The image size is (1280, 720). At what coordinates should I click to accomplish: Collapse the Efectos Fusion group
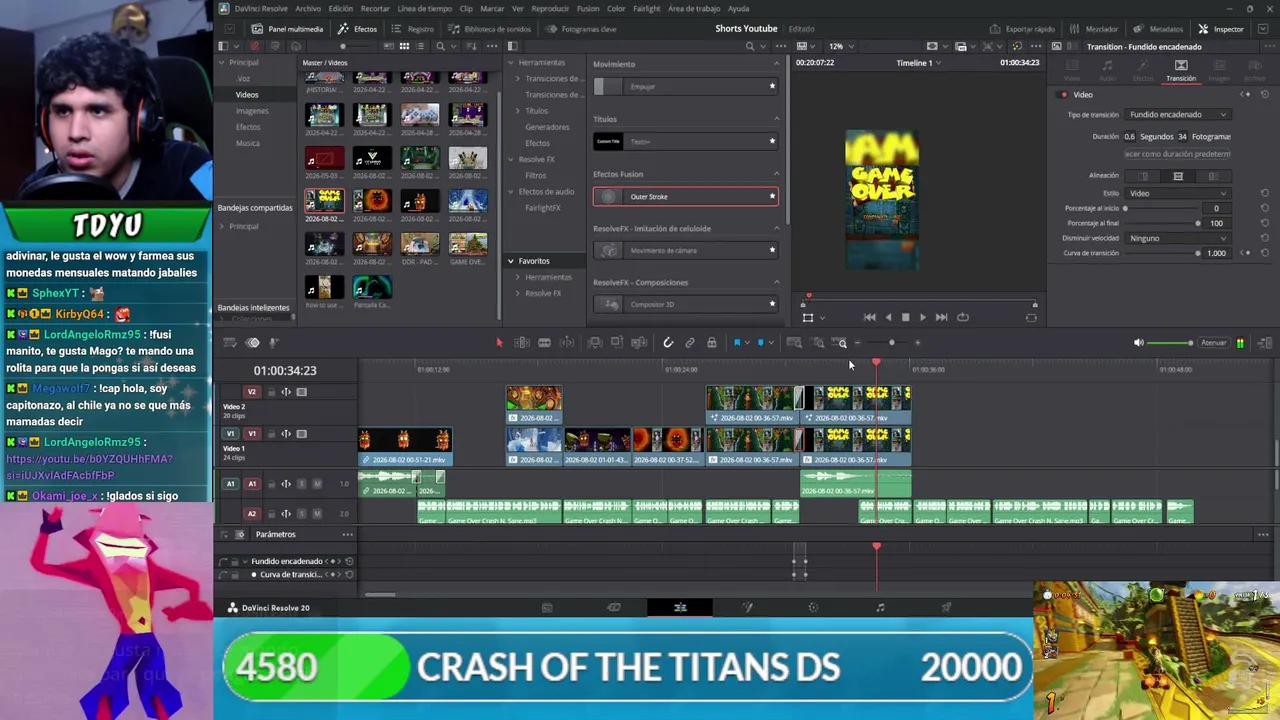(776, 174)
